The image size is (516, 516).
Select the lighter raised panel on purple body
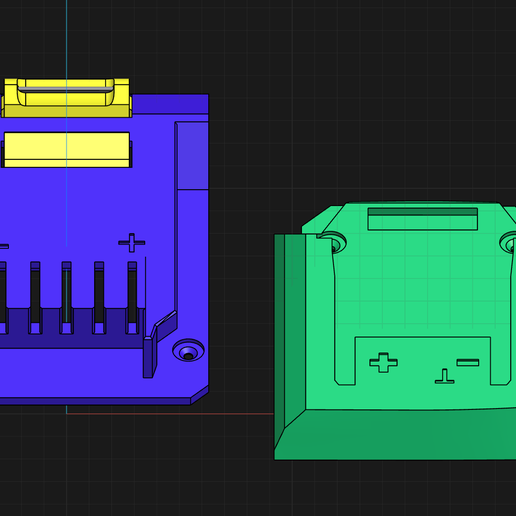[193, 156]
